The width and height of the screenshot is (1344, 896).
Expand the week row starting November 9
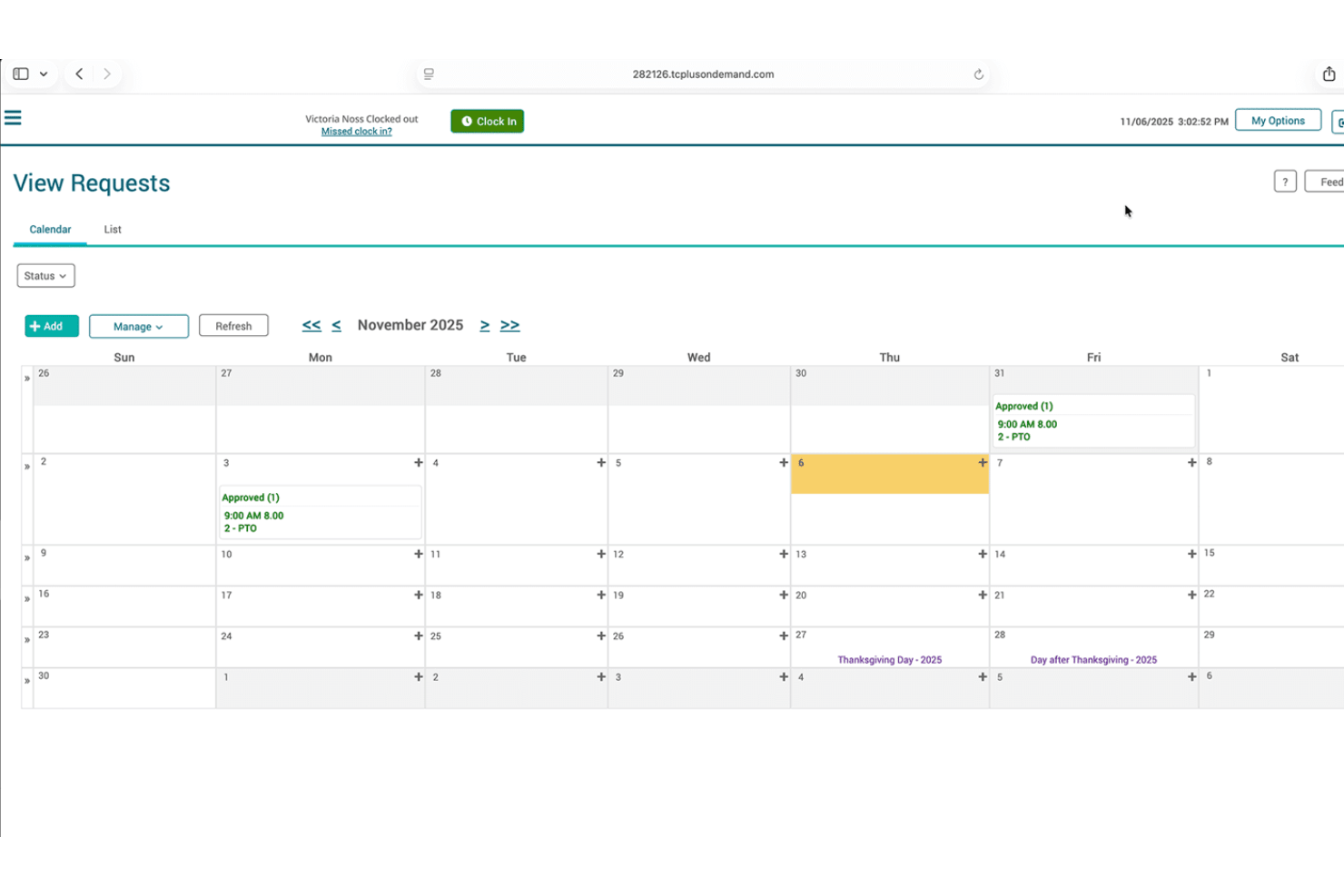point(27,557)
